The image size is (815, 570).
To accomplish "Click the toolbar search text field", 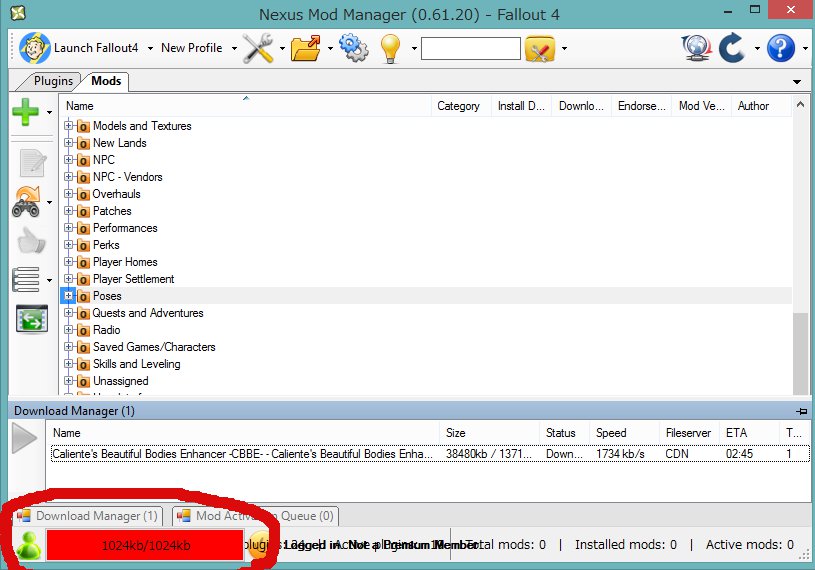I will (x=470, y=48).
